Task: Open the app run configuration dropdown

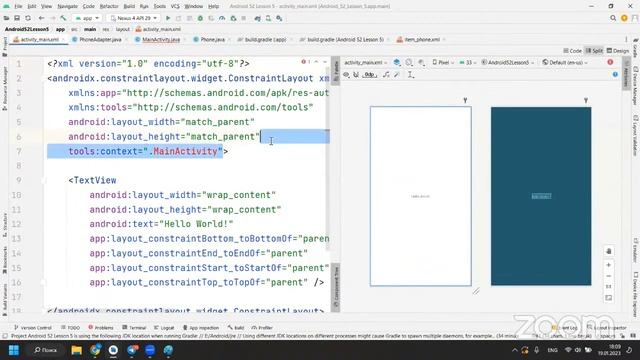Action: 87,18
